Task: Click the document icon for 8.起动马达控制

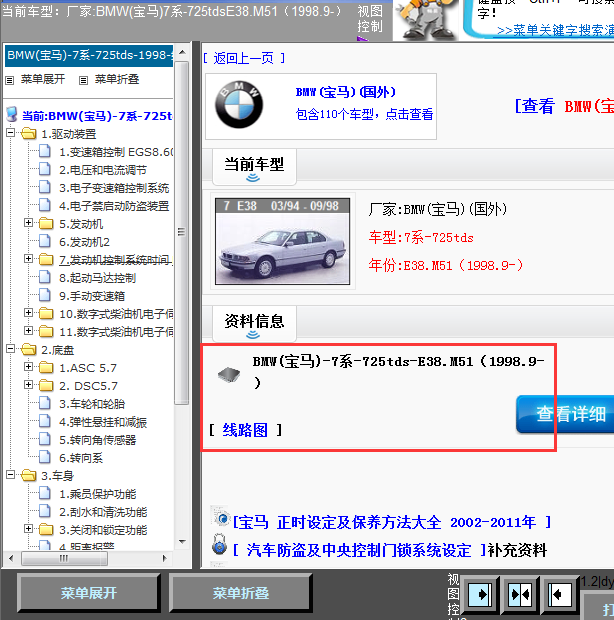Action: (x=45, y=277)
